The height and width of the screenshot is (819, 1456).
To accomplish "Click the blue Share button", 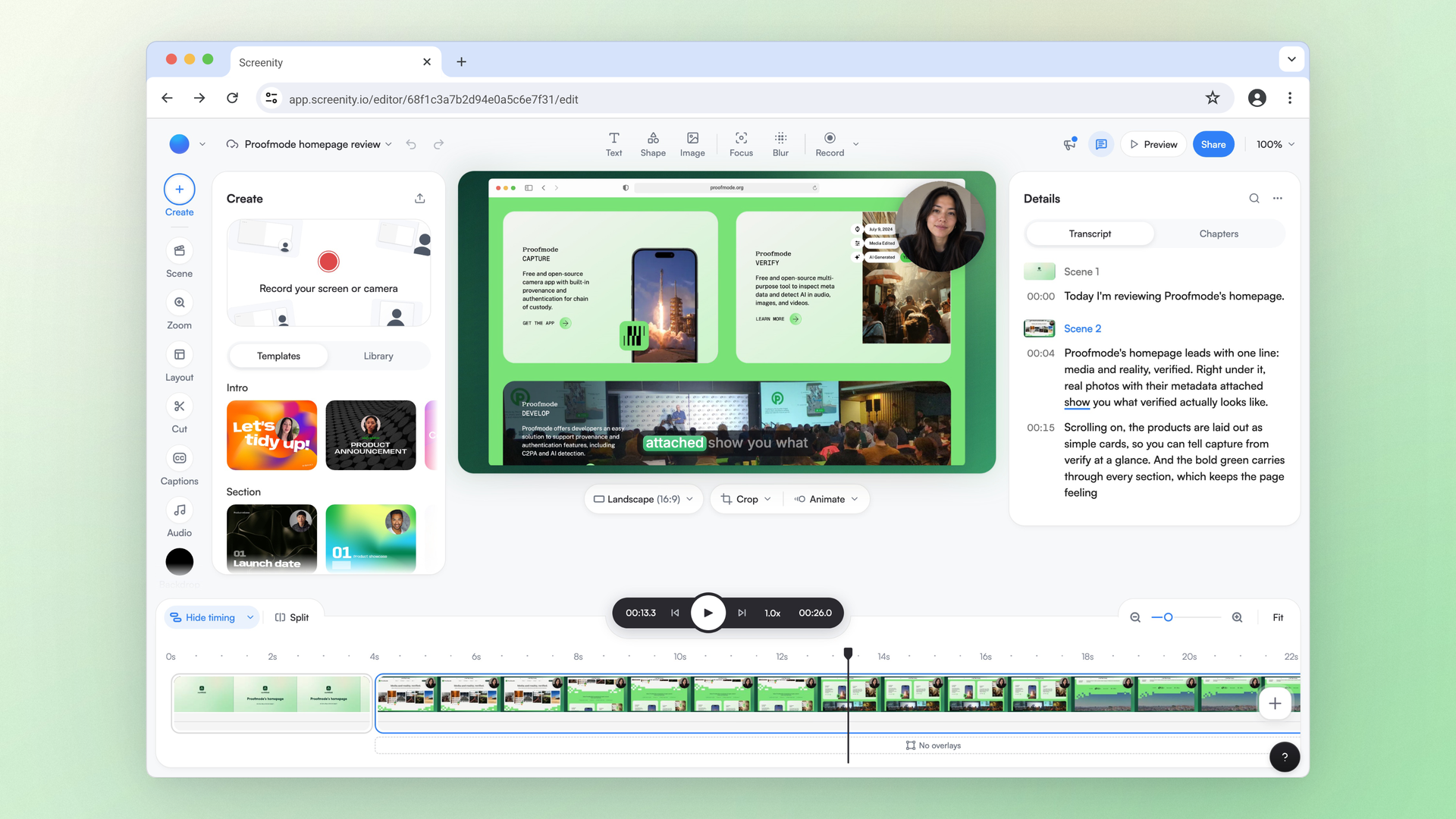I will [x=1213, y=144].
